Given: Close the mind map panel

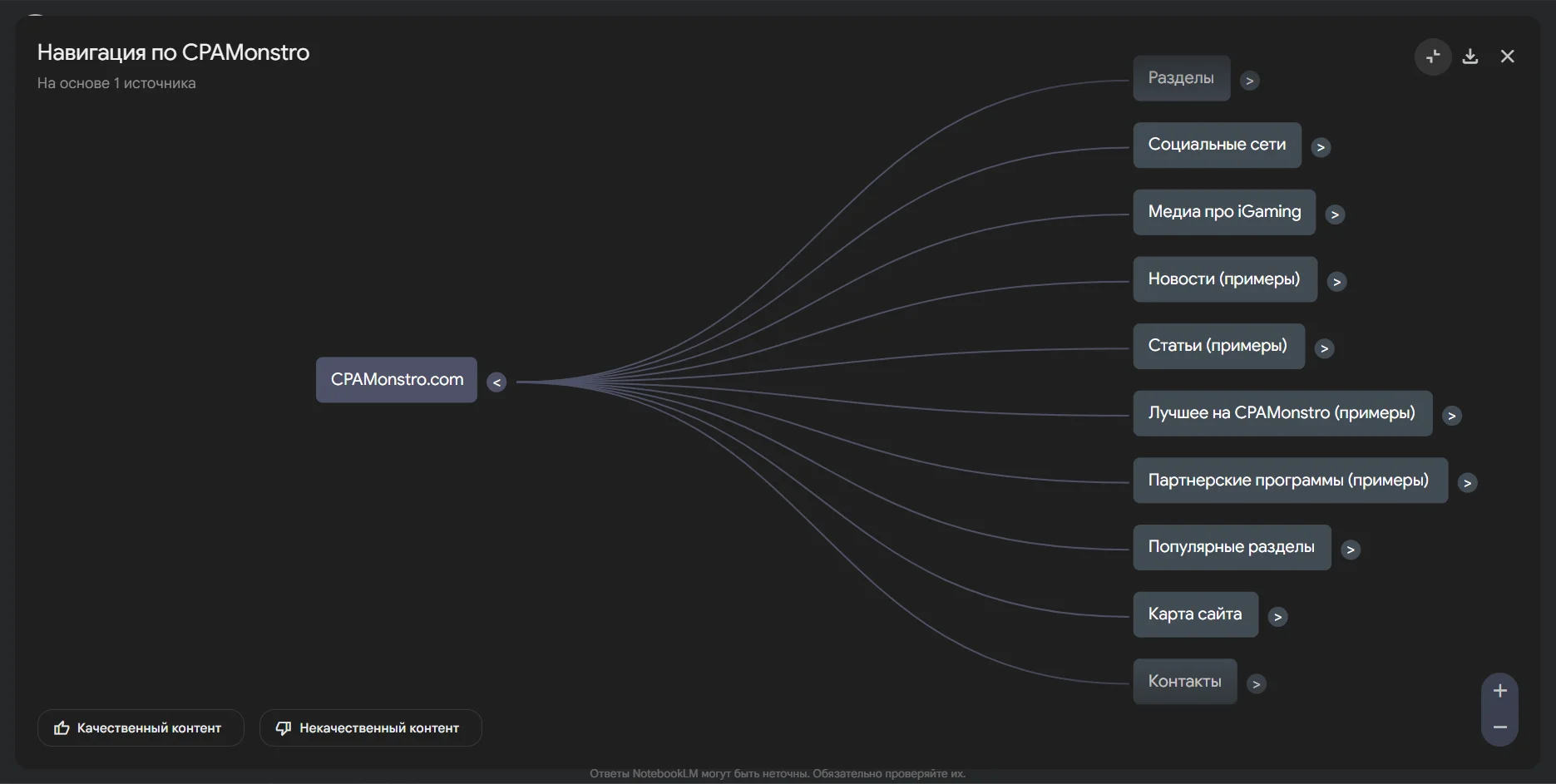Looking at the screenshot, I should 1507,57.
